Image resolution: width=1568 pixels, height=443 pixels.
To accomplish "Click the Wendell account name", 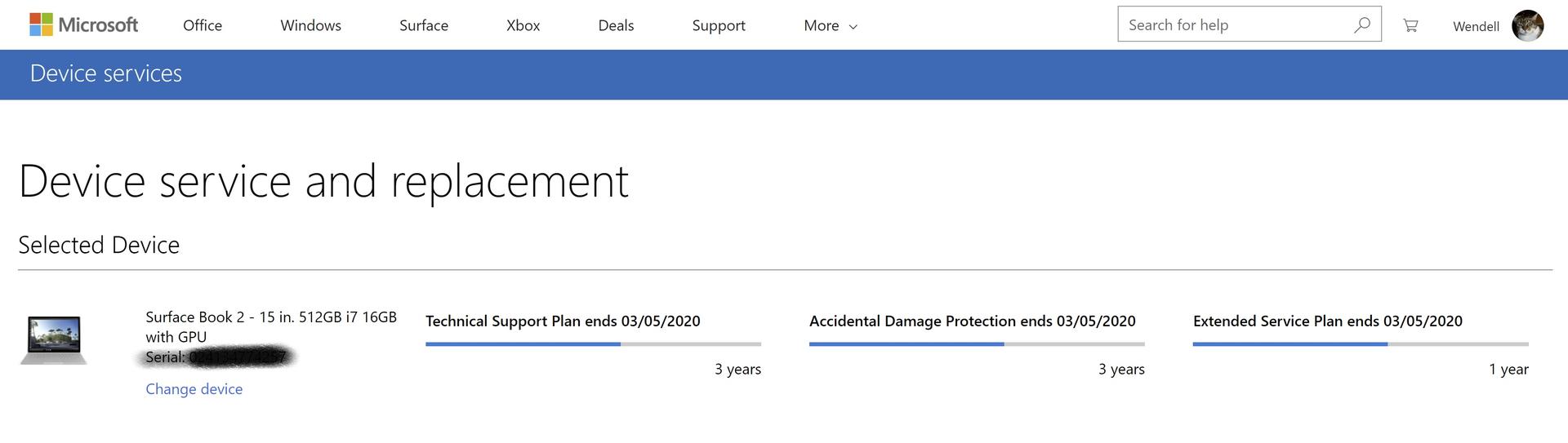I will (x=1476, y=26).
